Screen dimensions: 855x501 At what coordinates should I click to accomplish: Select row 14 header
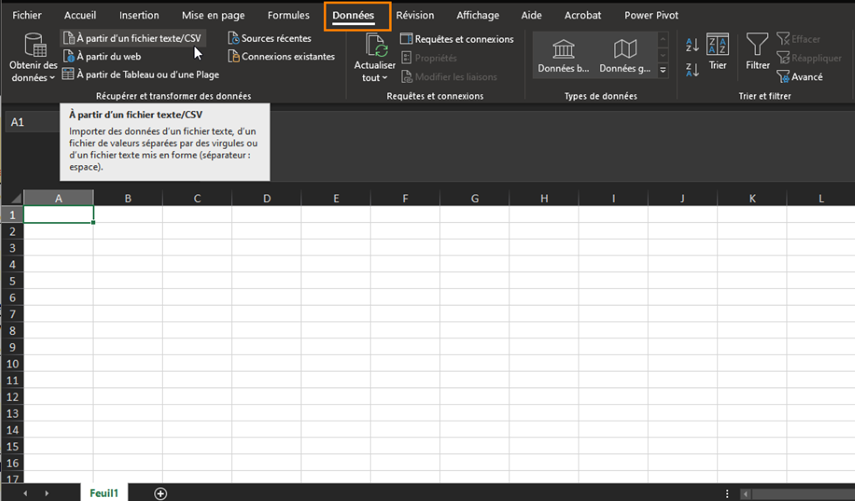[x=12, y=430]
